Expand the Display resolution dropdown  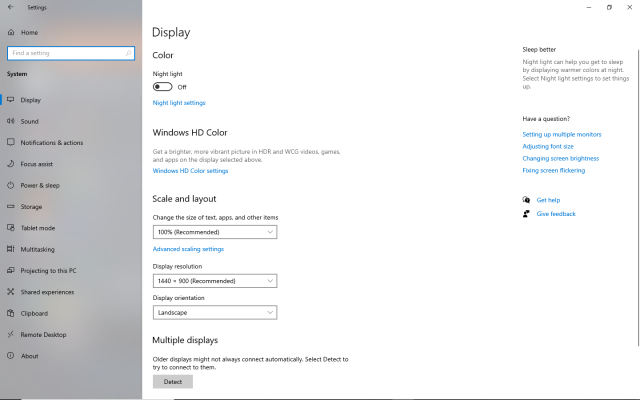pyautogui.click(x=214, y=281)
